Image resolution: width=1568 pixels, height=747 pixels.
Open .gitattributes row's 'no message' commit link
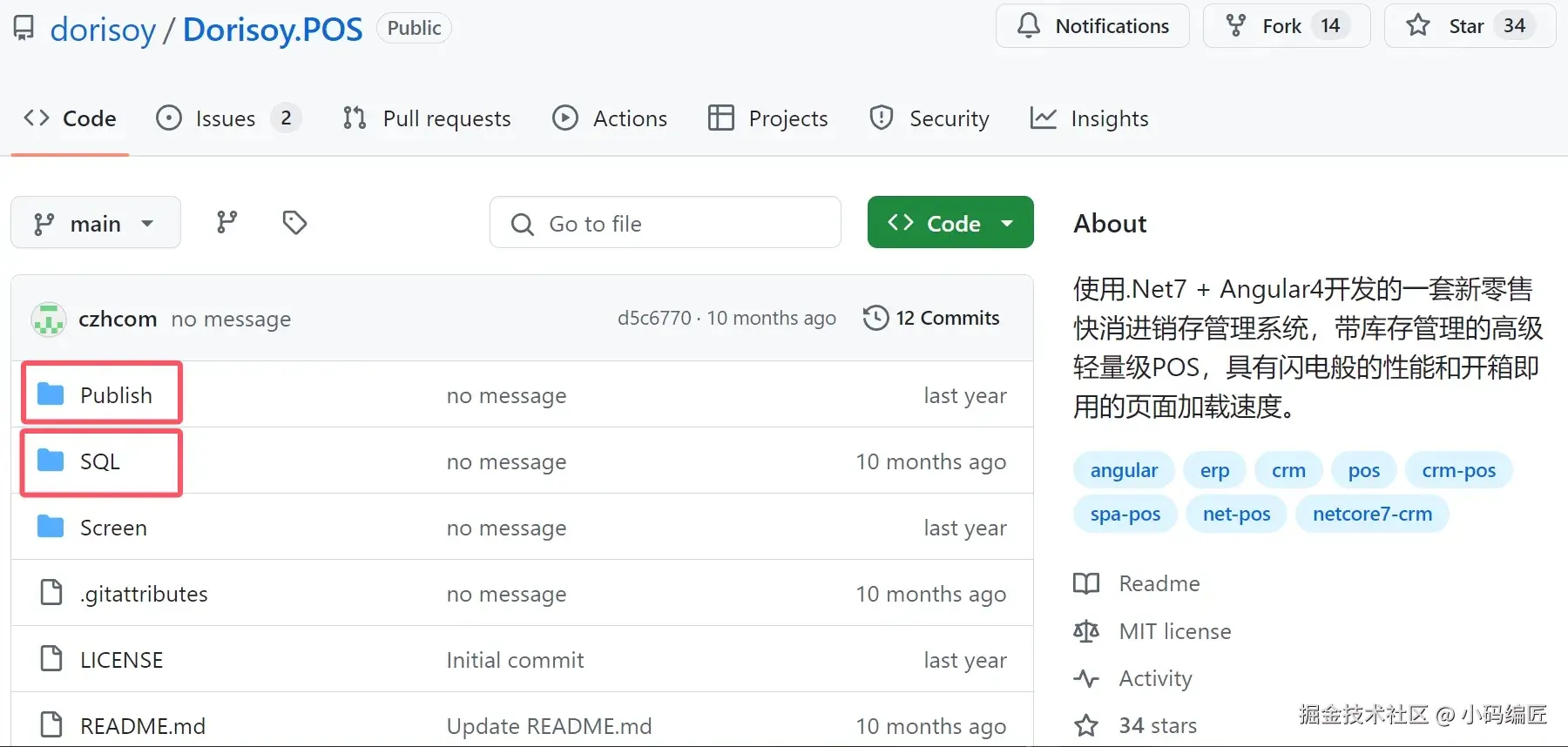506,594
